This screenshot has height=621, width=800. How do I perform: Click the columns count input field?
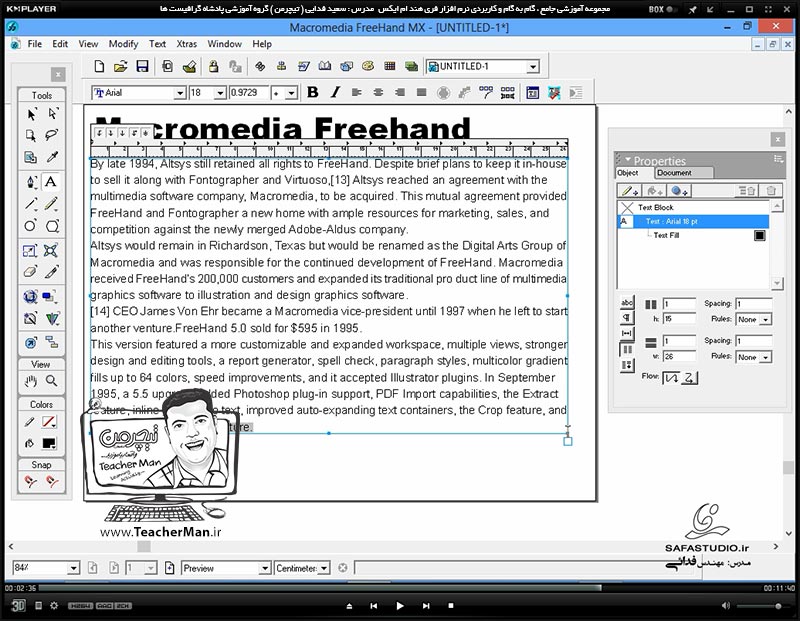tap(679, 304)
